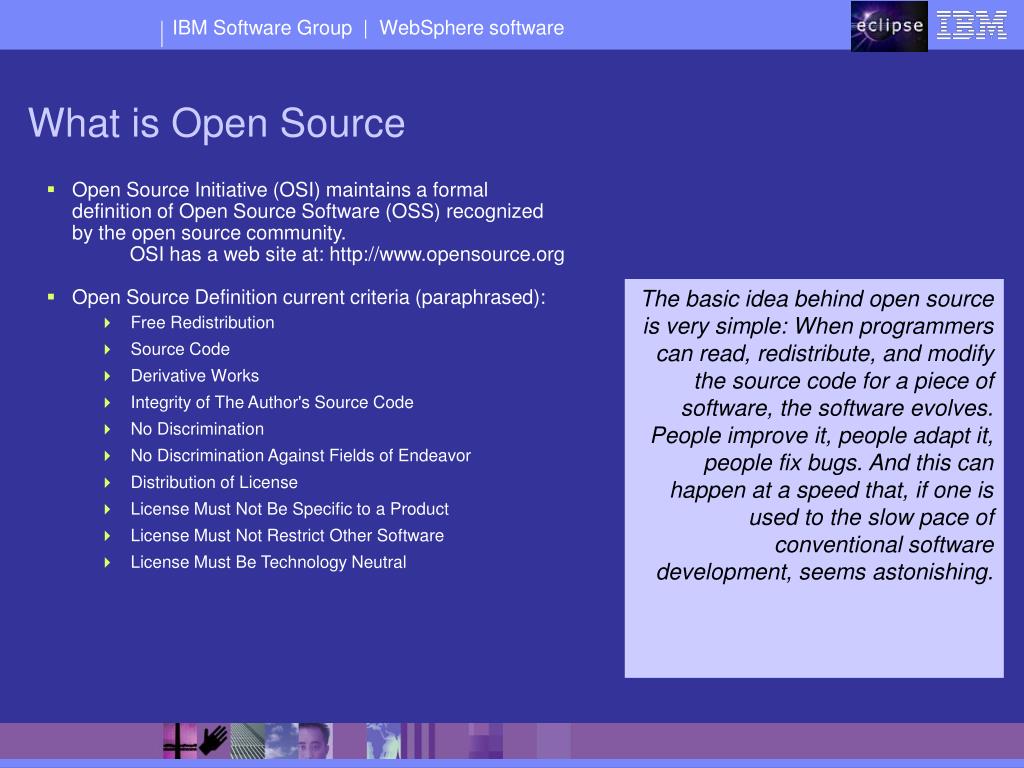This screenshot has width=1024, height=768.
Task: Click arrow bullet beside License Must Be Technology Neutral
Action: pos(108,562)
